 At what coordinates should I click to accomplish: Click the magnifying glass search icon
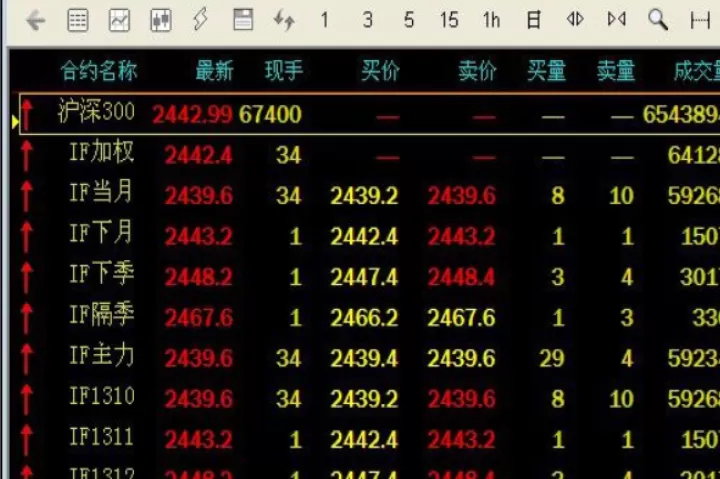(658, 20)
